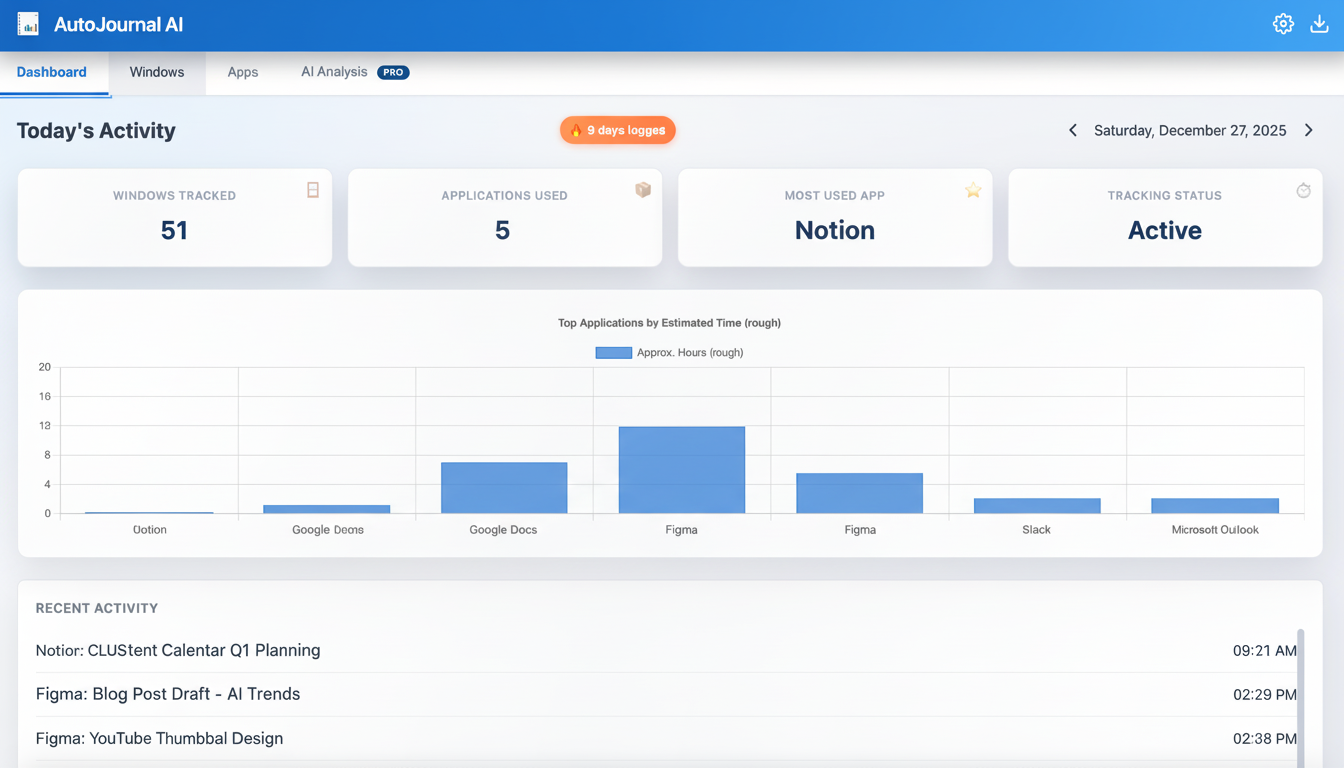The height and width of the screenshot is (768, 1344).
Task: Open the Apps tab
Action: pos(242,72)
